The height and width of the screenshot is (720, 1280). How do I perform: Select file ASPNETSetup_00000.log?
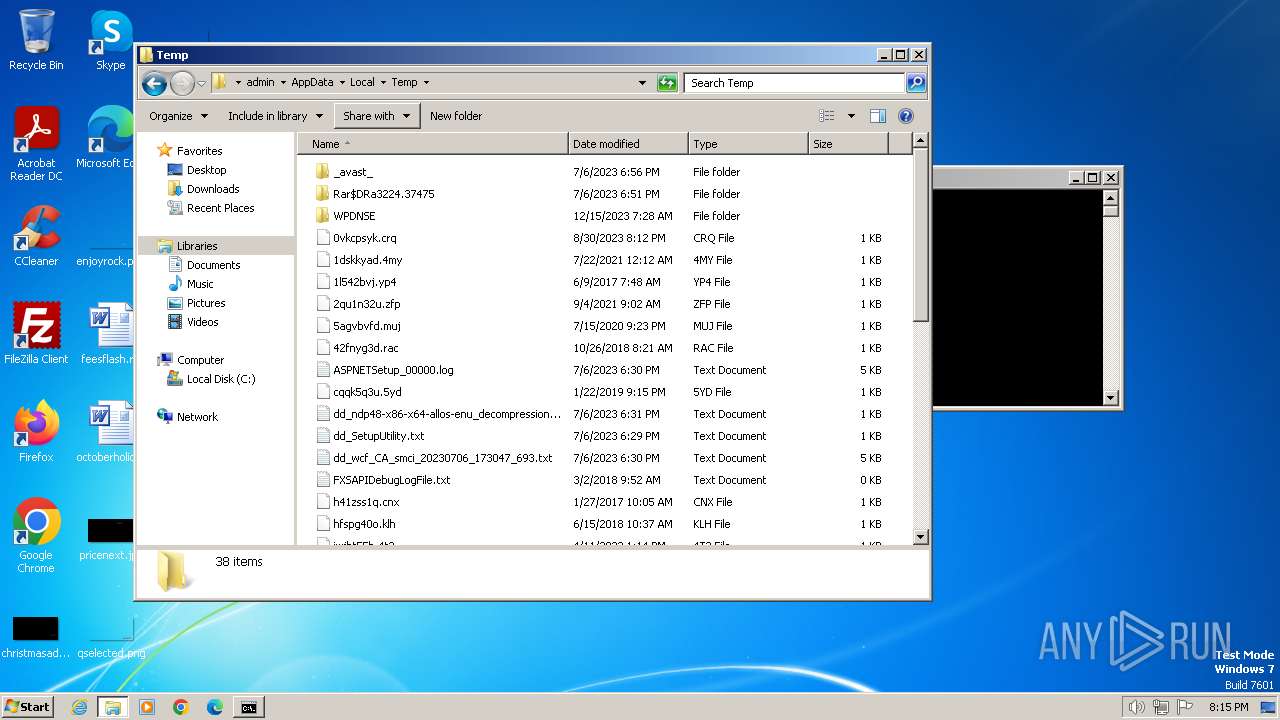click(x=393, y=370)
